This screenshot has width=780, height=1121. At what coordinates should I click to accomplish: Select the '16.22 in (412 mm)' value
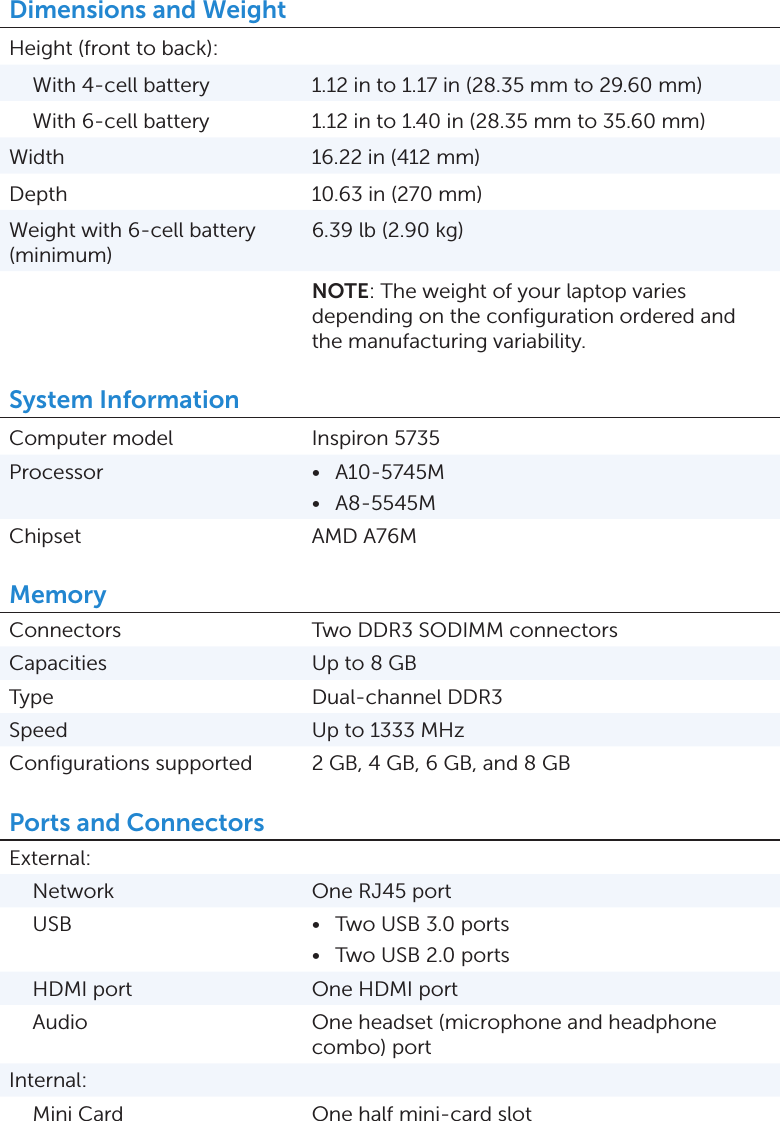click(395, 157)
